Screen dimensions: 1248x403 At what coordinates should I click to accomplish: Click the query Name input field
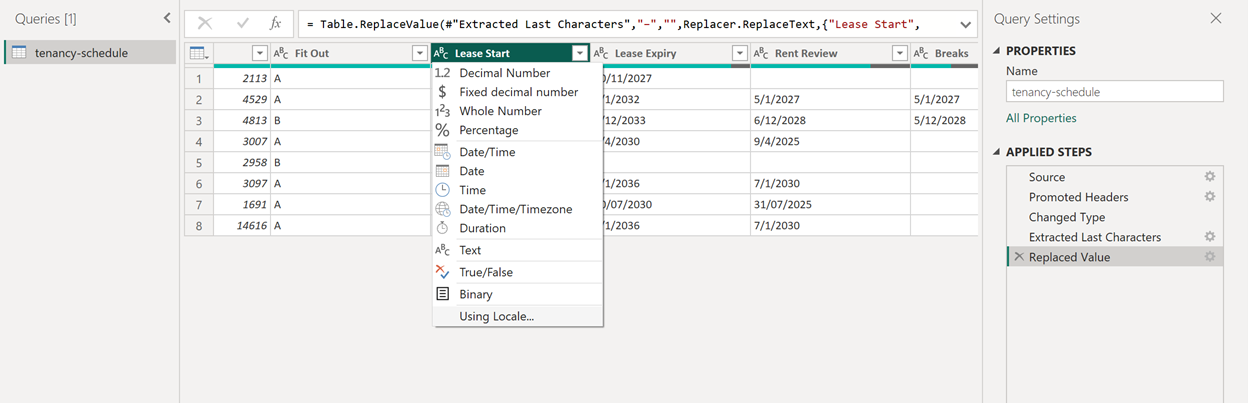click(x=1114, y=92)
